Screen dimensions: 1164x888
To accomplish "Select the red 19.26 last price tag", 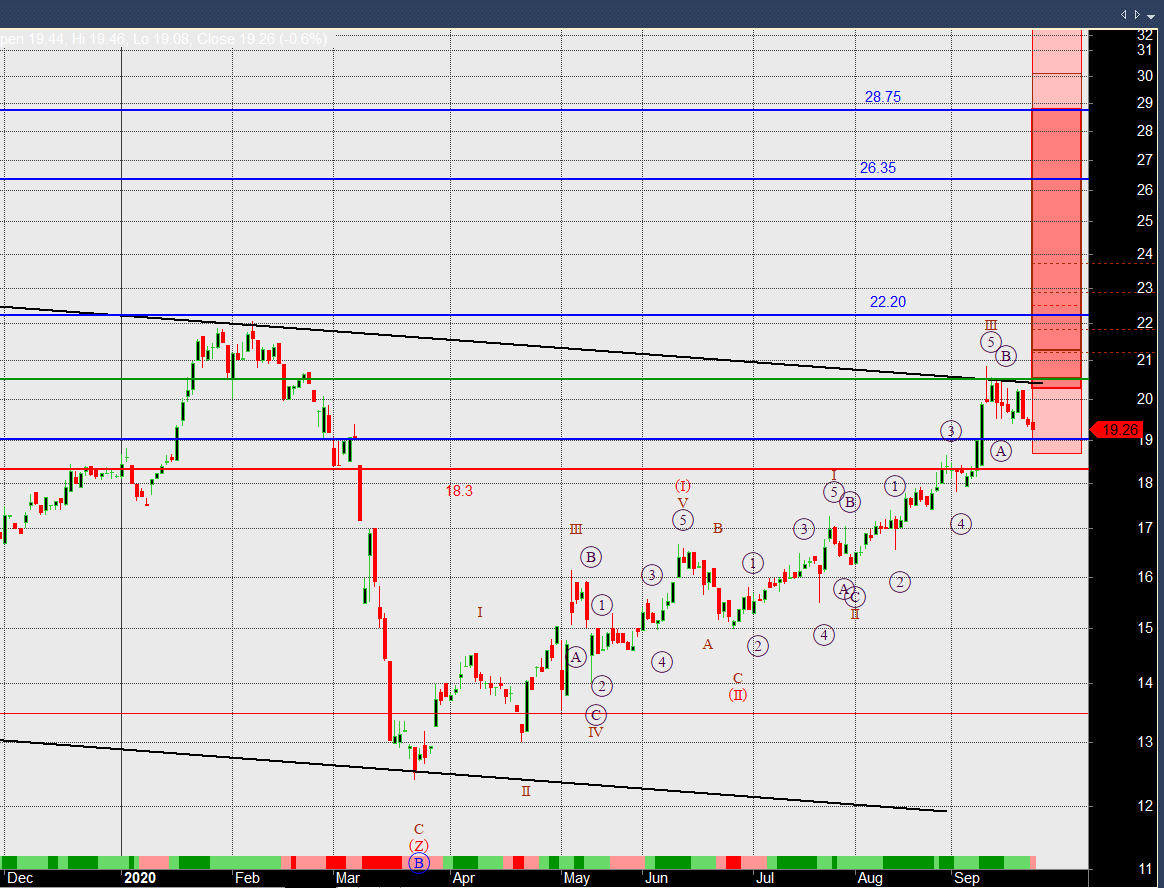I will (1115, 430).
